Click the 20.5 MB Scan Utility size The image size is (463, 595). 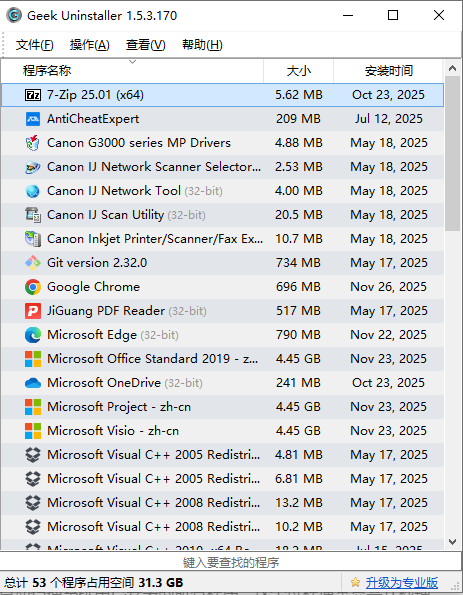299,215
